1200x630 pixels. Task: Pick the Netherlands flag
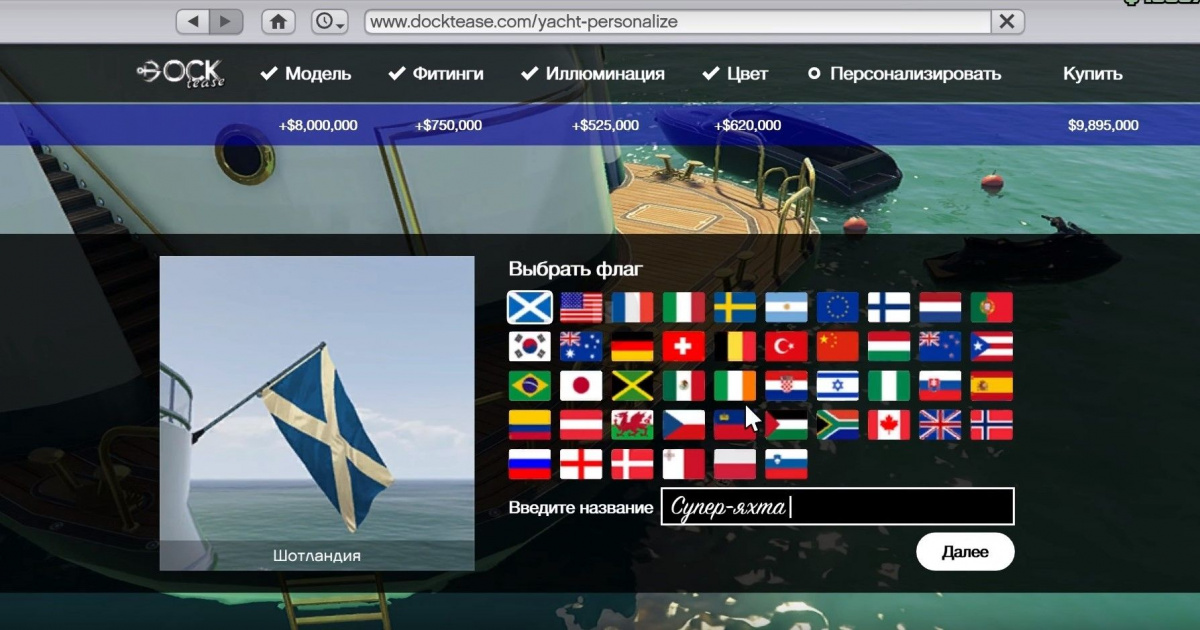click(x=941, y=307)
